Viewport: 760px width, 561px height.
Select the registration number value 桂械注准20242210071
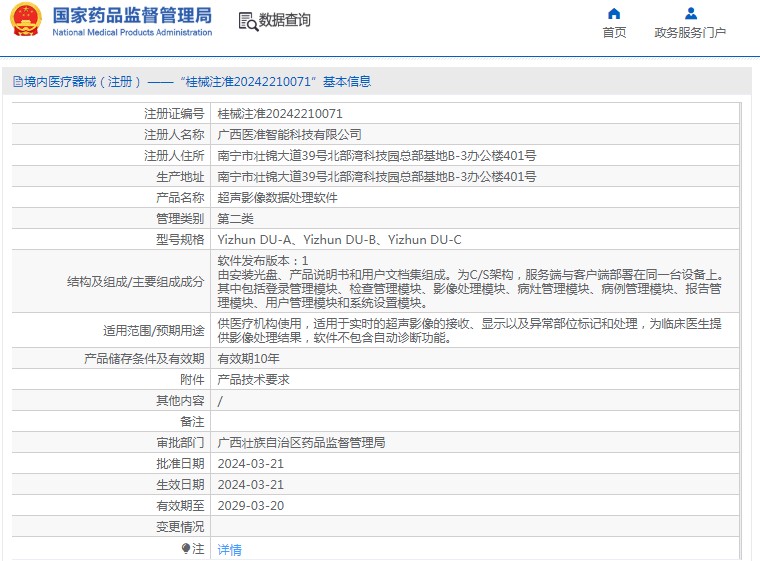point(280,113)
